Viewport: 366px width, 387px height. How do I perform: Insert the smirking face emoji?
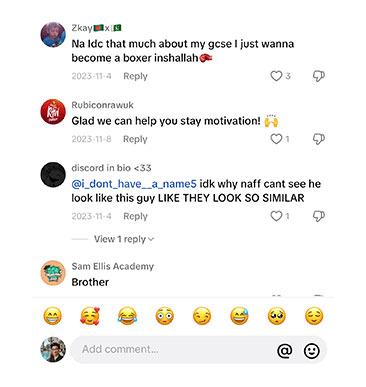202,316
